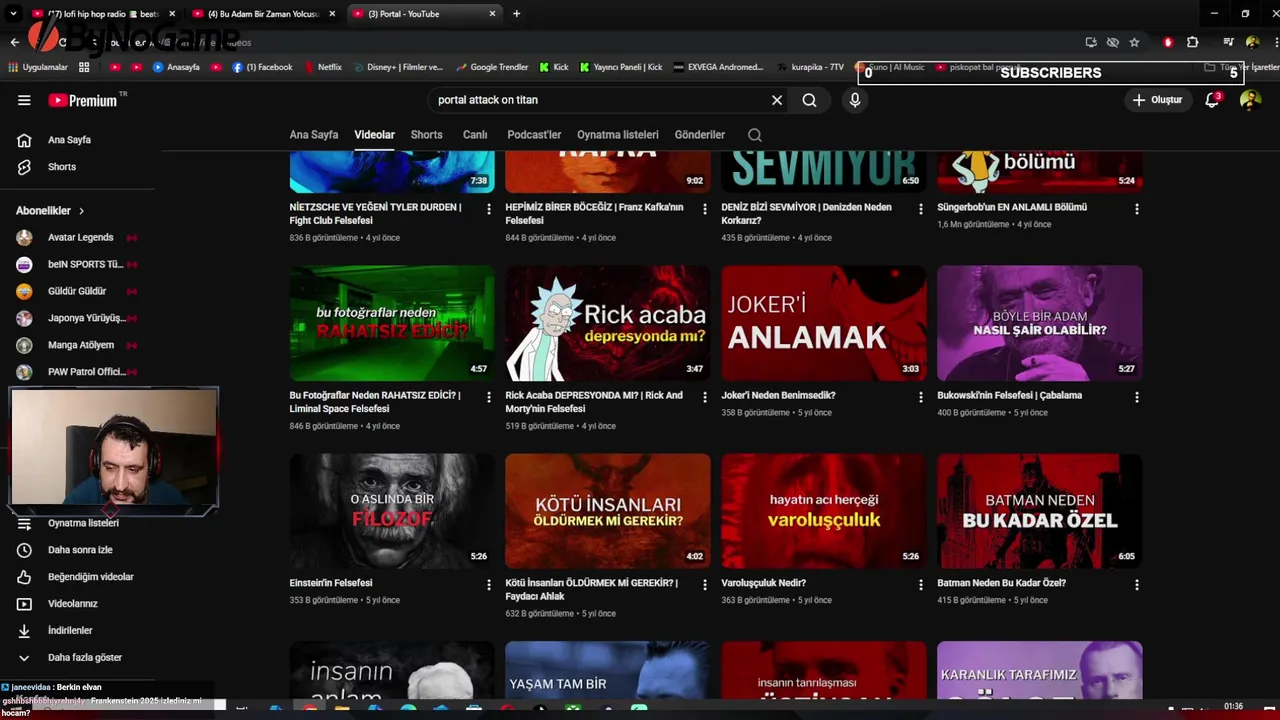The image size is (1280, 720).
Task: Play Rick acaba depresyonda mı thumbnail
Action: (608, 323)
